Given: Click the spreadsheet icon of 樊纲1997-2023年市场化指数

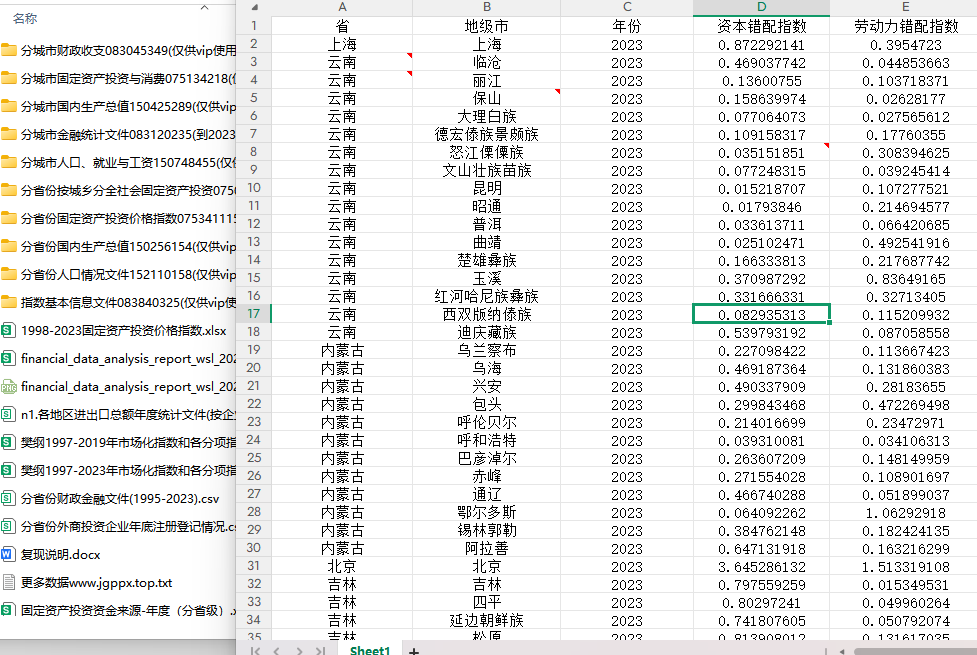Looking at the screenshot, I should (8, 471).
